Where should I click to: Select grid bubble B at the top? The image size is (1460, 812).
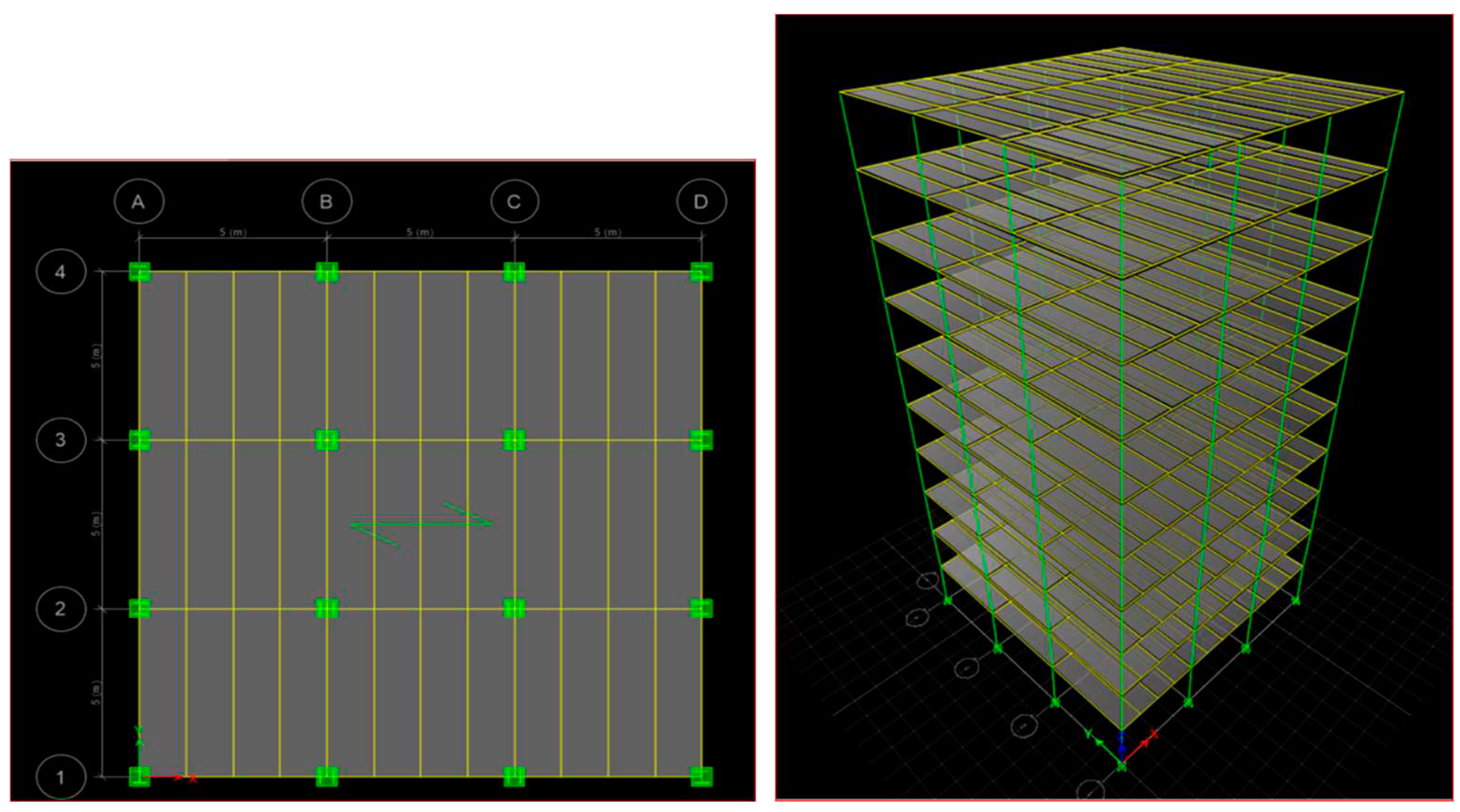pos(327,201)
